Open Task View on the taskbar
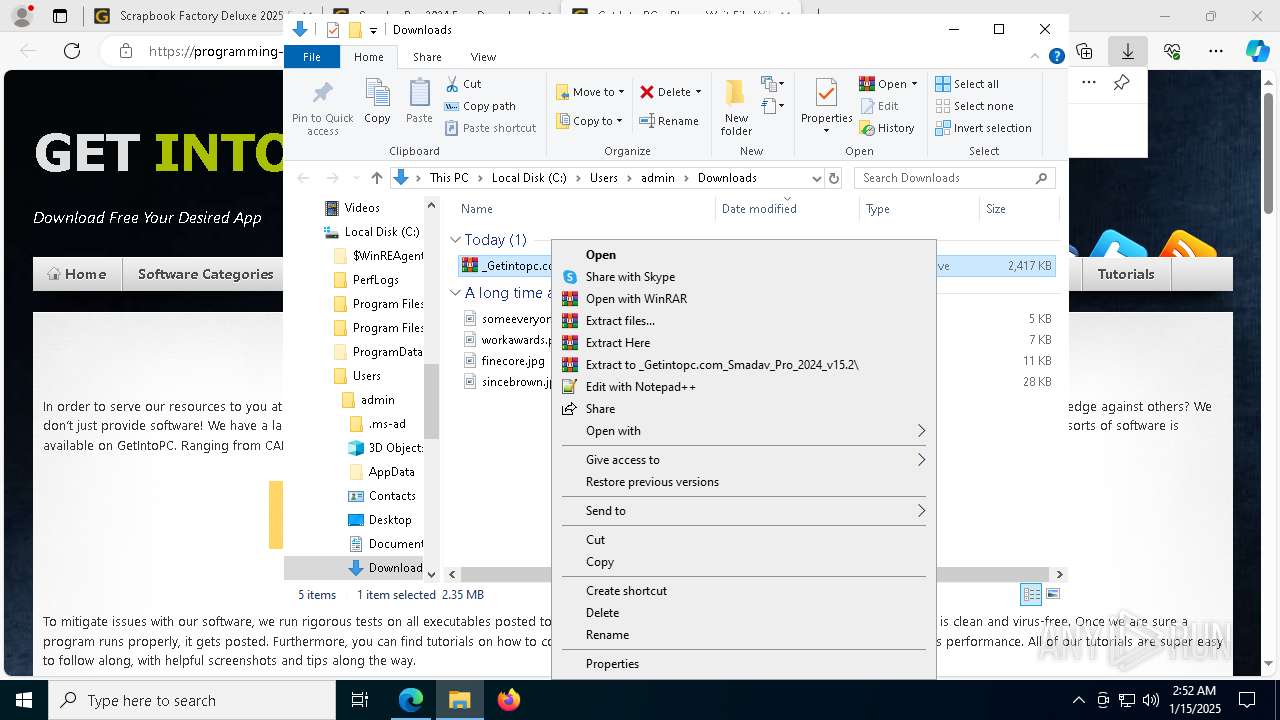The image size is (1280, 720). (x=360, y=700)
